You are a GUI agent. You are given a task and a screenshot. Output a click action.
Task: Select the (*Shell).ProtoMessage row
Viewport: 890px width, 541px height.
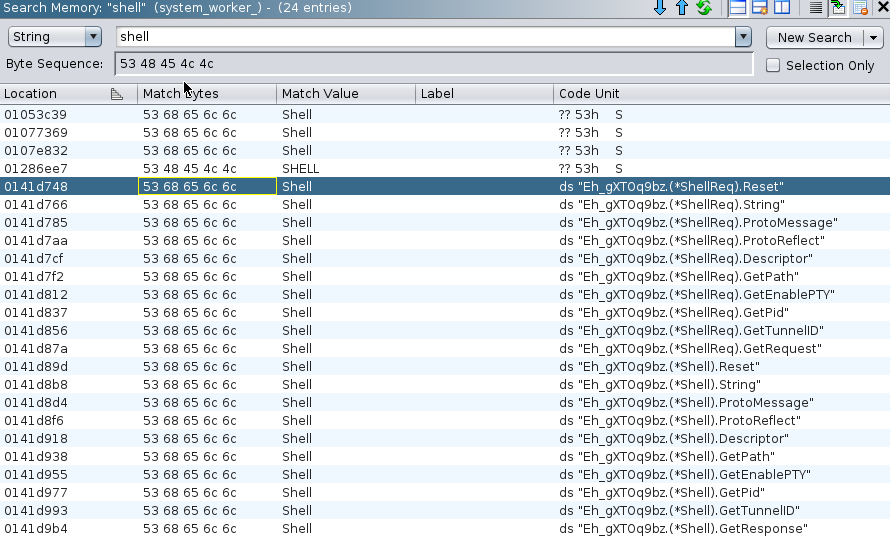point(445,403)
